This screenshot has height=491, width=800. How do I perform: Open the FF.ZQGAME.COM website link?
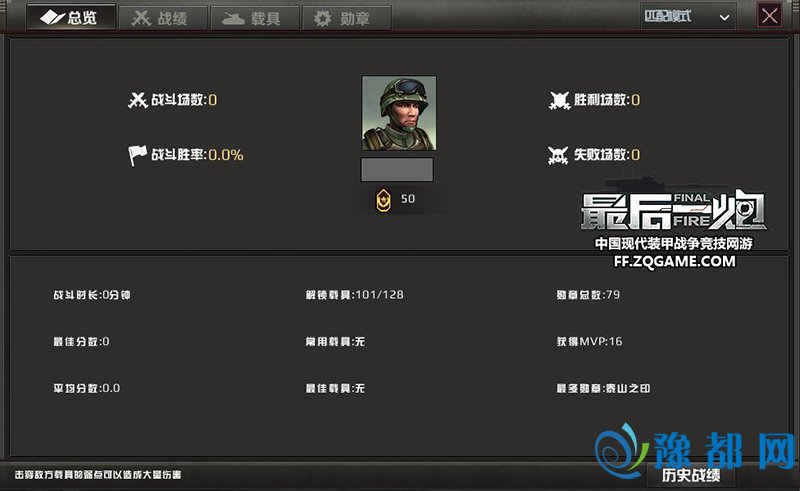click(x=674, y=261)
